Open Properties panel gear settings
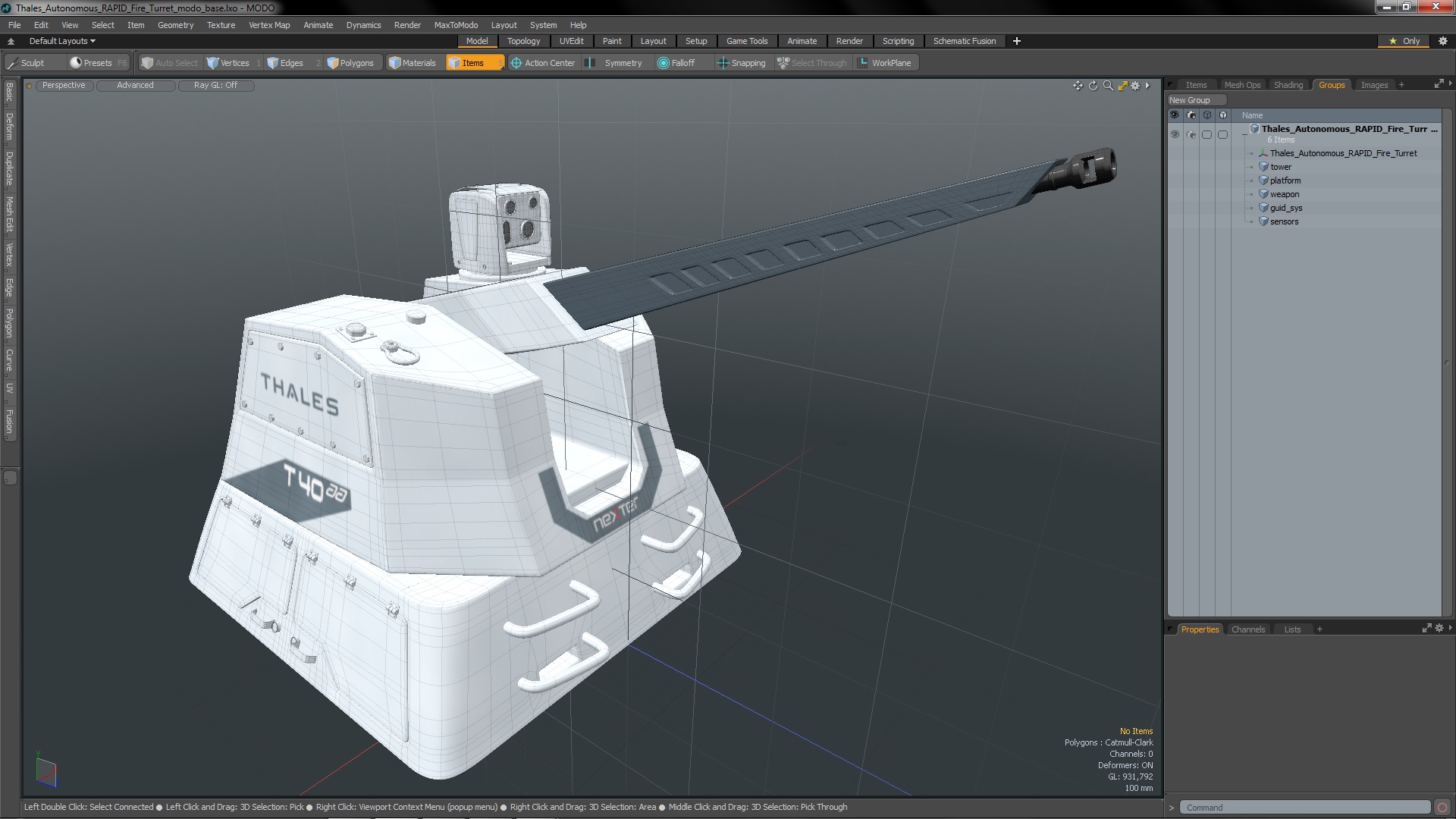The height and width of the screenshot is (819, 1456). (x=1439, y=629)
